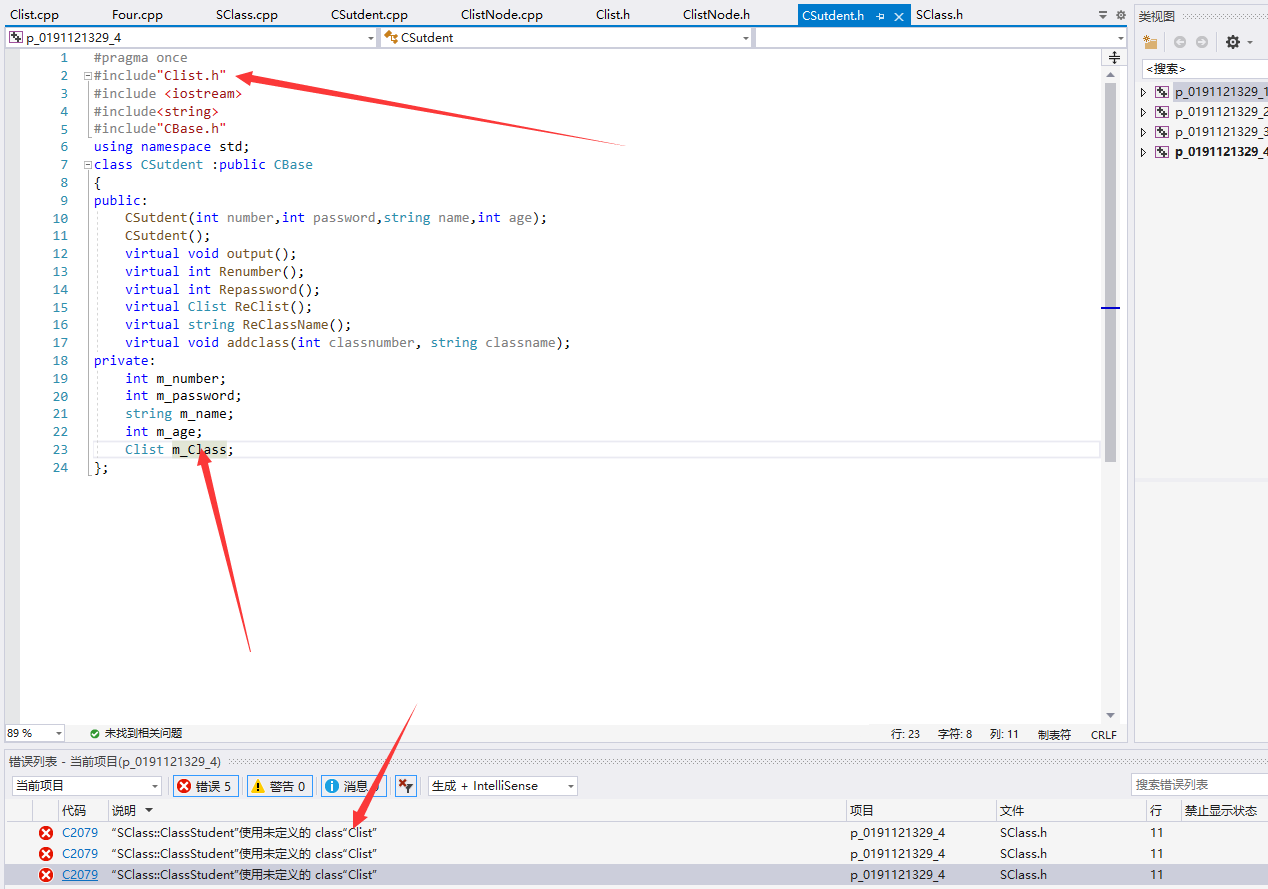
Task: Open the first C2079 error code link
Action: (x=80, y=833)
